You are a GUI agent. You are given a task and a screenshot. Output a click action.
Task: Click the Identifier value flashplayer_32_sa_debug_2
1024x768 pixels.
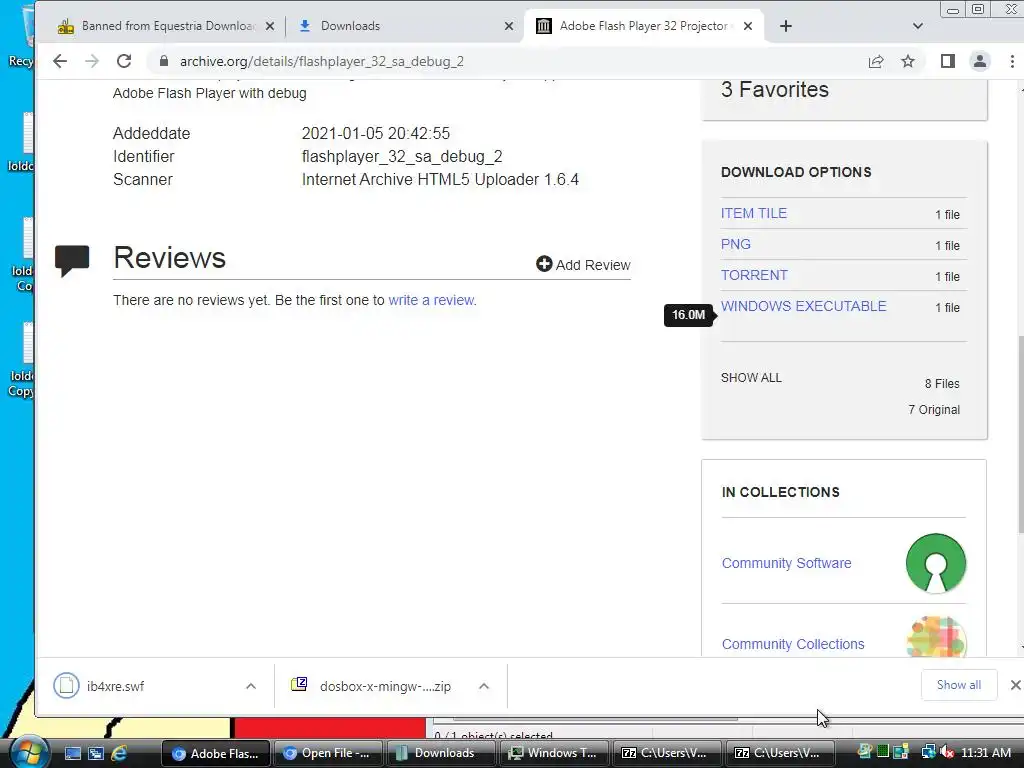[402, 157]
